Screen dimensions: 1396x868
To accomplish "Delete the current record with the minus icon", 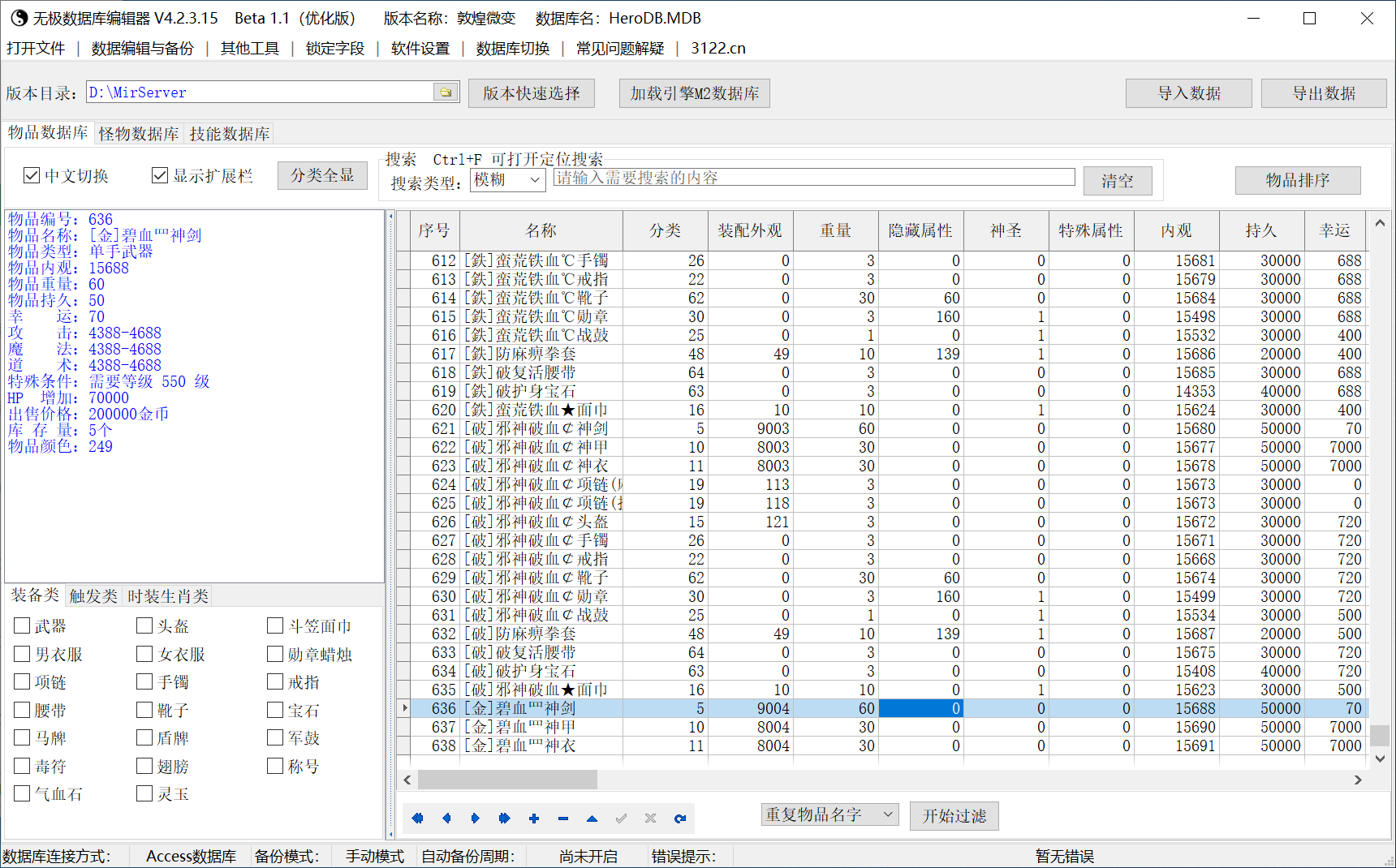I will (x=562, y=819).
